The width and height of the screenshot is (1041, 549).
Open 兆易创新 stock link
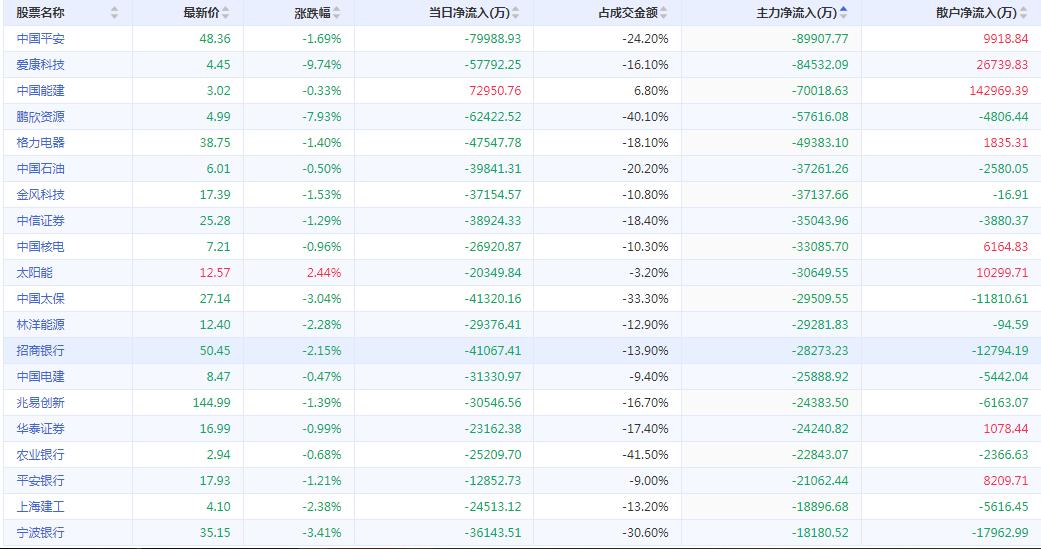40,402
